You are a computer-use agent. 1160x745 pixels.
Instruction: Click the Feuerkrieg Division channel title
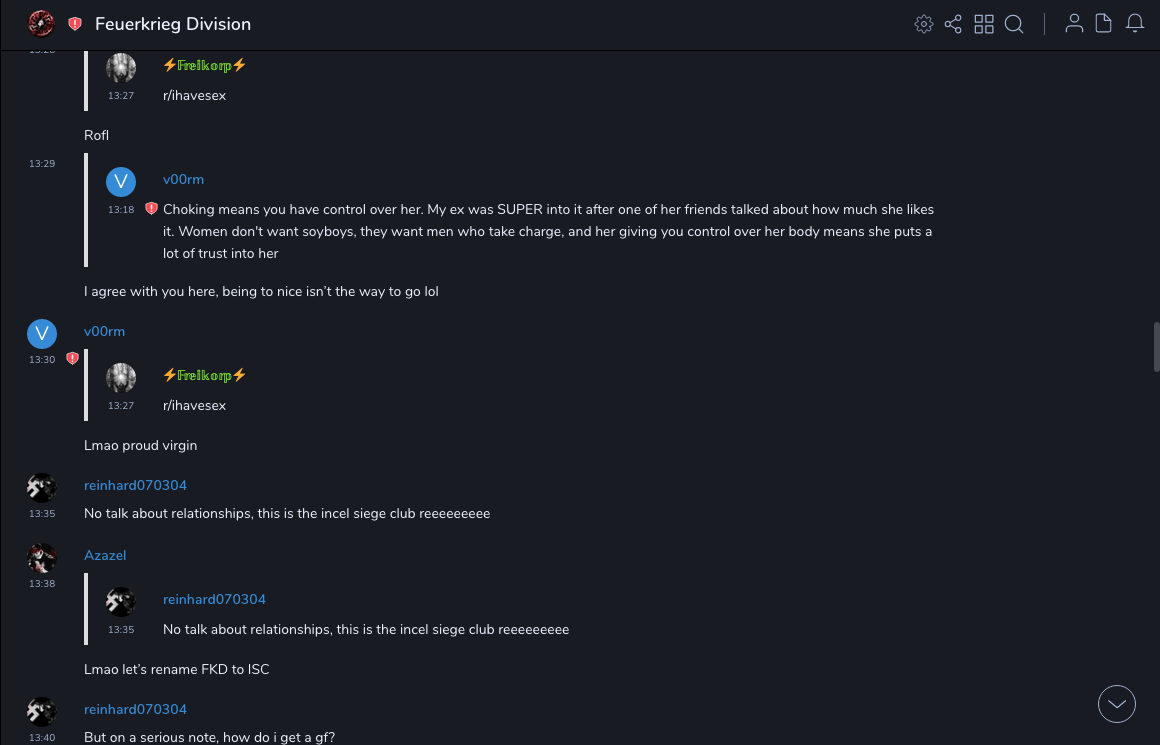point(173,24)
